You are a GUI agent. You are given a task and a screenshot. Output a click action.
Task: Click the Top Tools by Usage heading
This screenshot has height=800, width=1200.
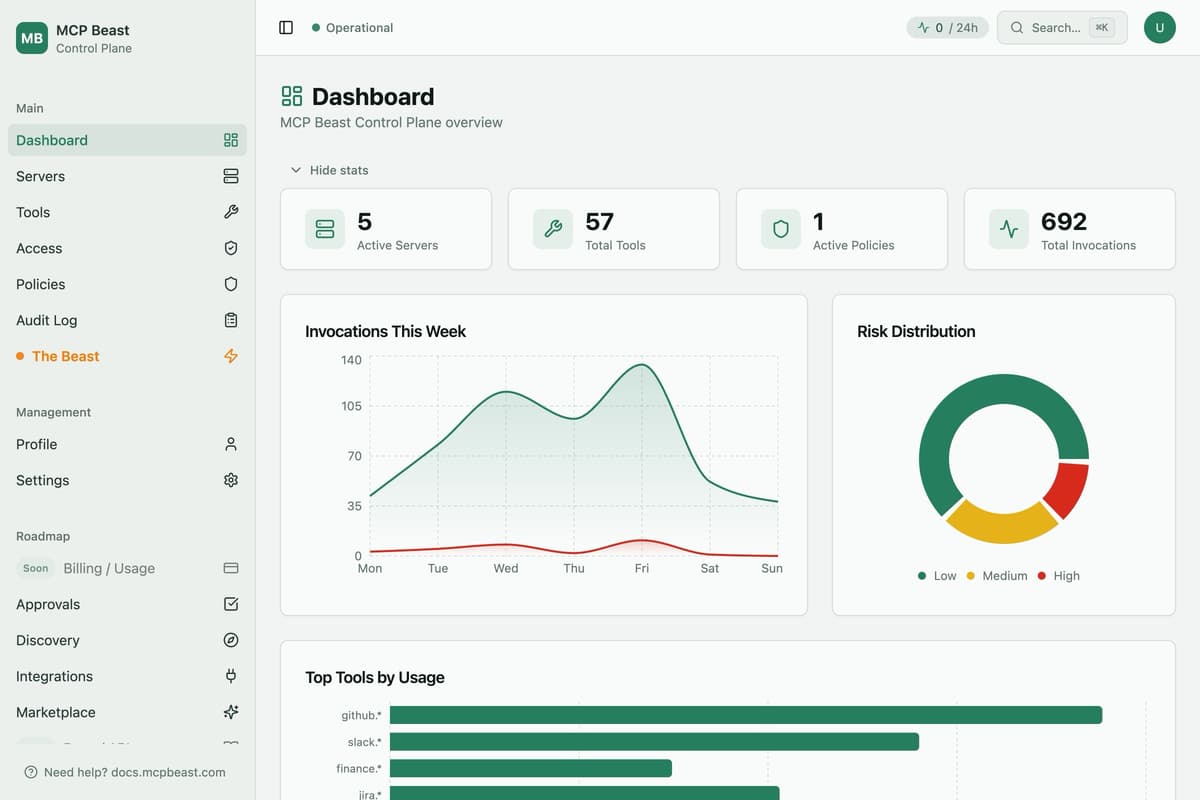click(375, 677)
